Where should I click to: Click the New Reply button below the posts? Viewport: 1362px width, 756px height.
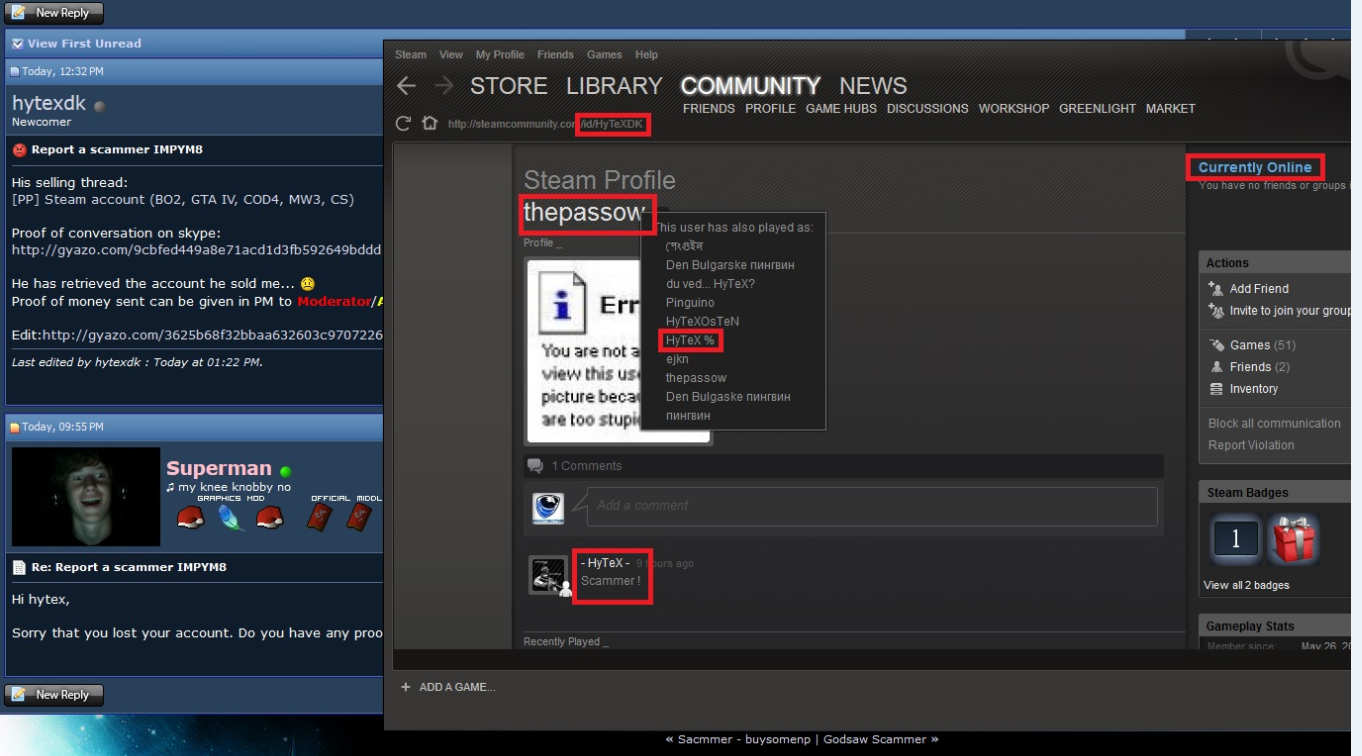point(53,695)
